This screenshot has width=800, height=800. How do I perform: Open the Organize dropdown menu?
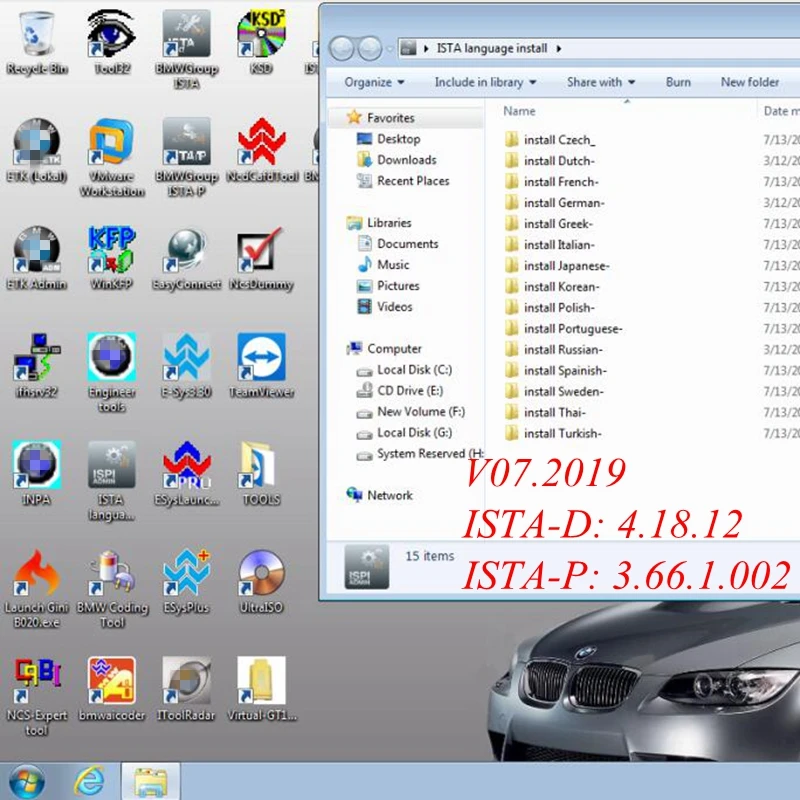[374, 82]
